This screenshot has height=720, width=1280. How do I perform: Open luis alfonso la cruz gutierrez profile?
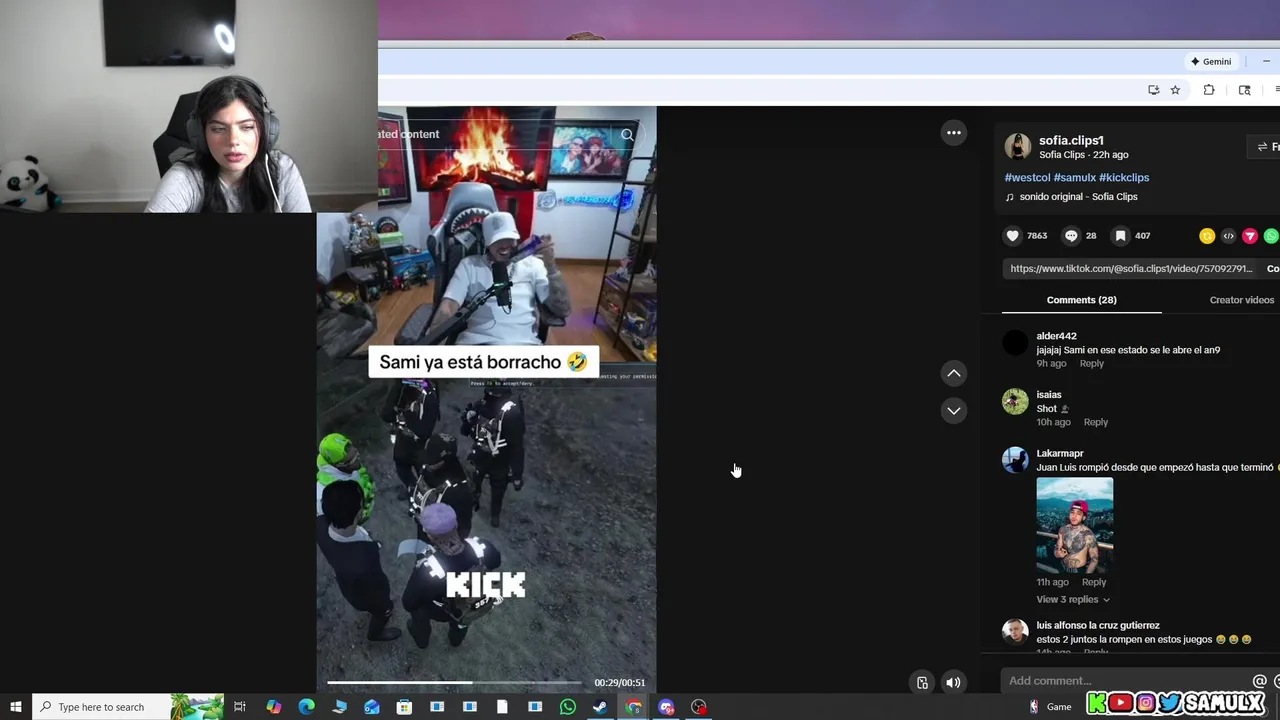(x=1098, y=626)
